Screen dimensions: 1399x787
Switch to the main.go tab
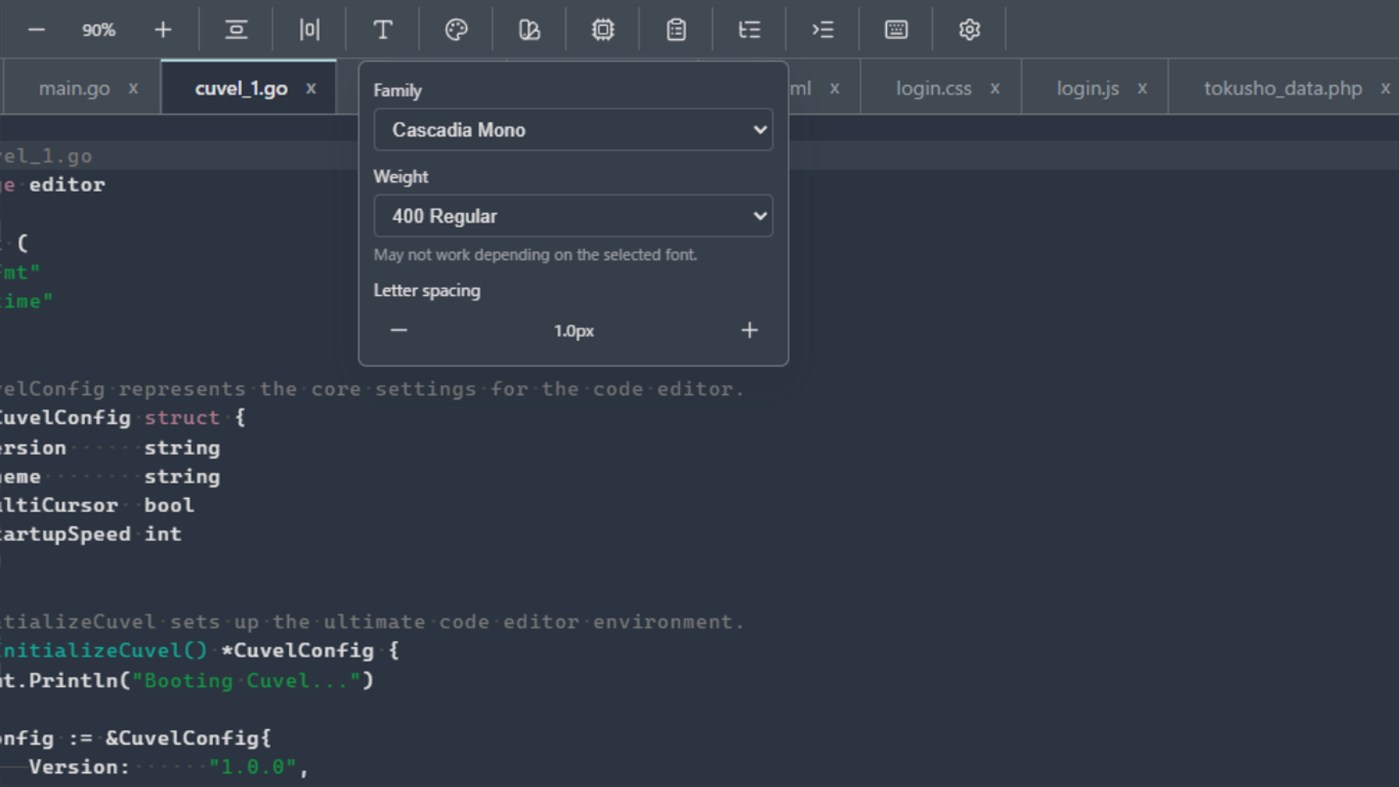tap(74, 88)
